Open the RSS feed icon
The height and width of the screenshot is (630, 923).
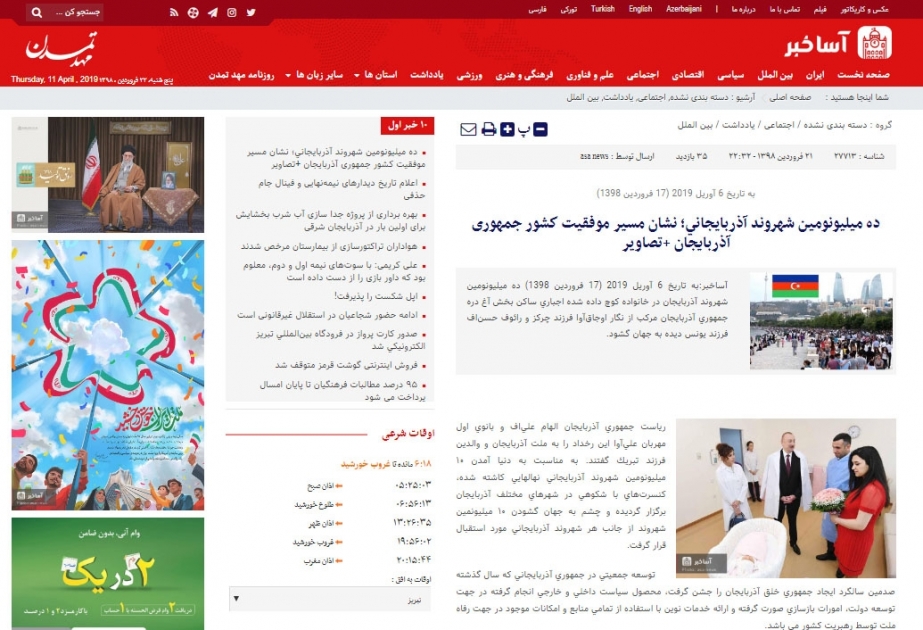(174, 12)
